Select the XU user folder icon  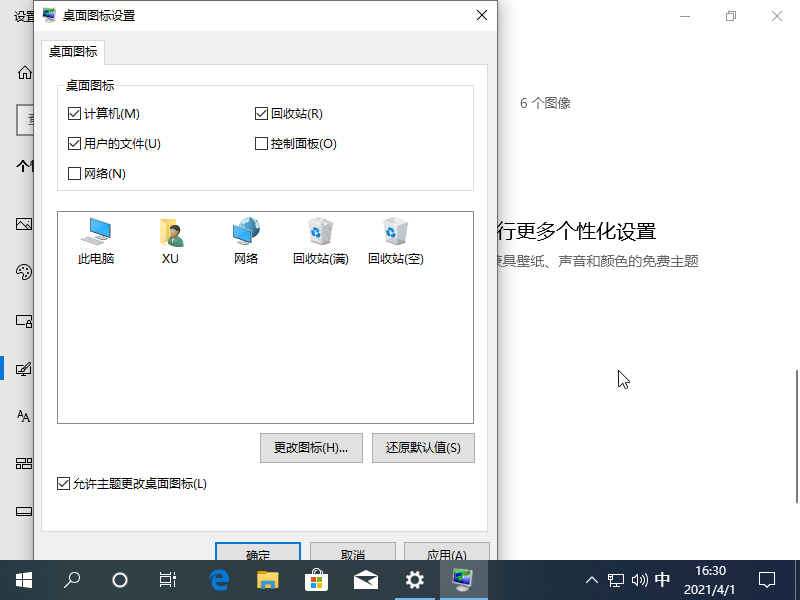point(170,241)
